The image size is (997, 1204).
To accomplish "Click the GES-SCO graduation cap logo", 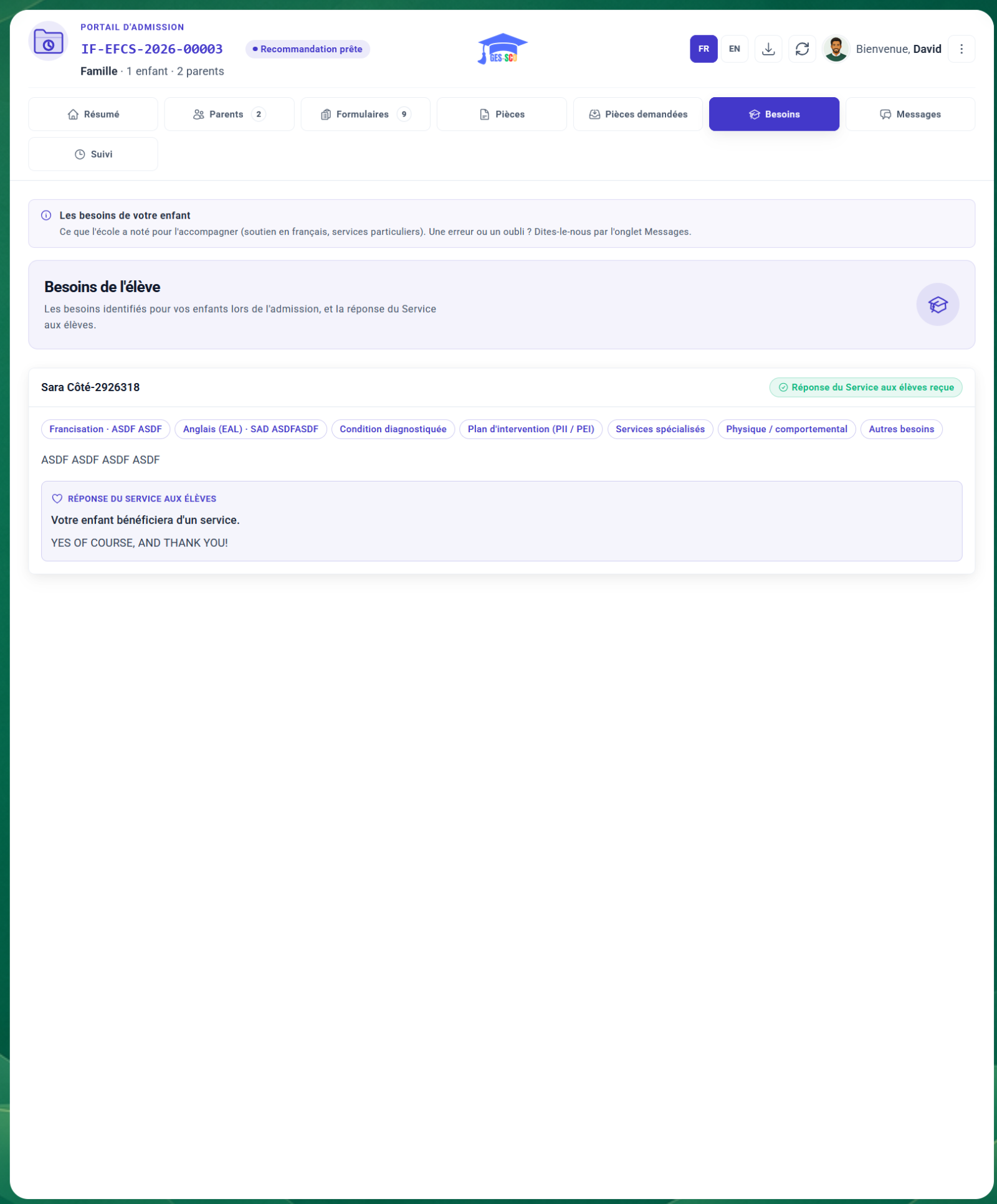I will pos(502,49).
